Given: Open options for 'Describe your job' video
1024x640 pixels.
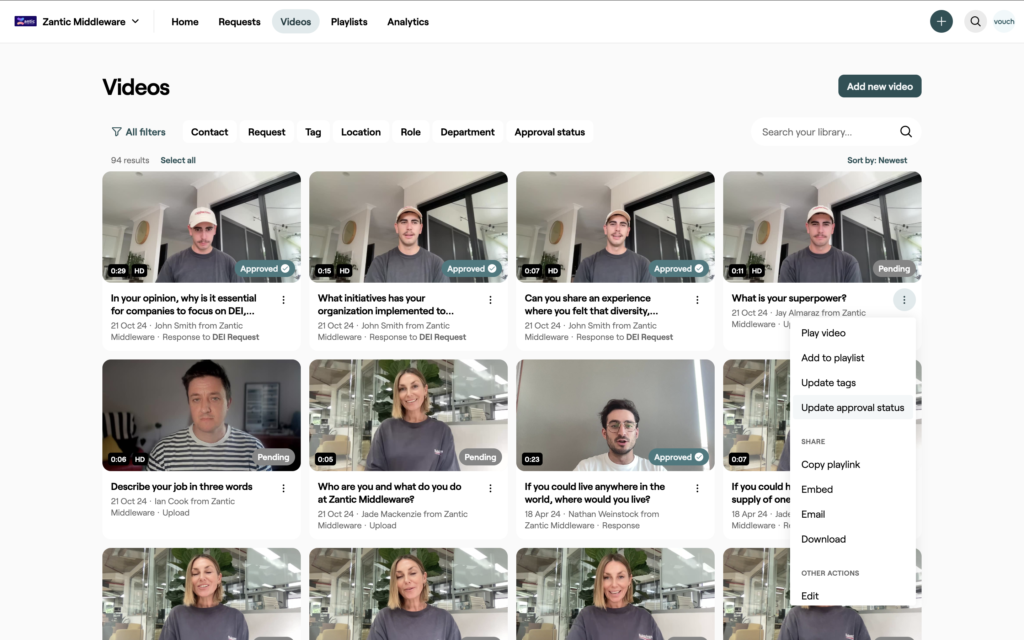Looking at the screenshot, I should coord(283,488).
